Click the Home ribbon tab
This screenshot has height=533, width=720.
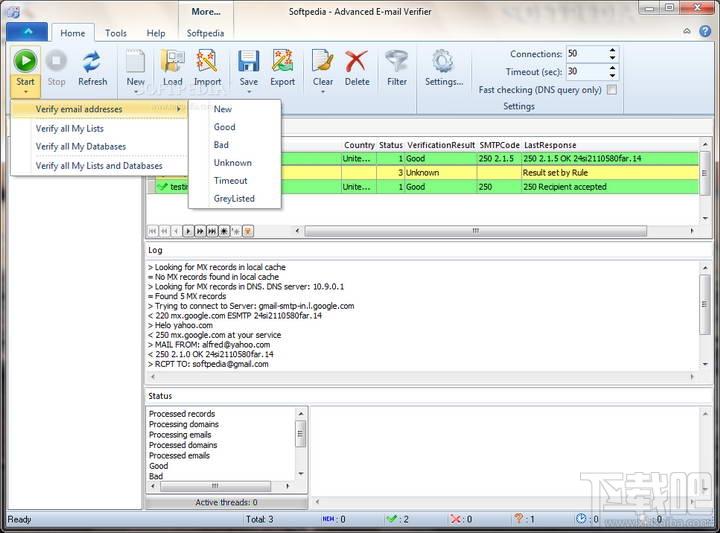coord(73,33)
